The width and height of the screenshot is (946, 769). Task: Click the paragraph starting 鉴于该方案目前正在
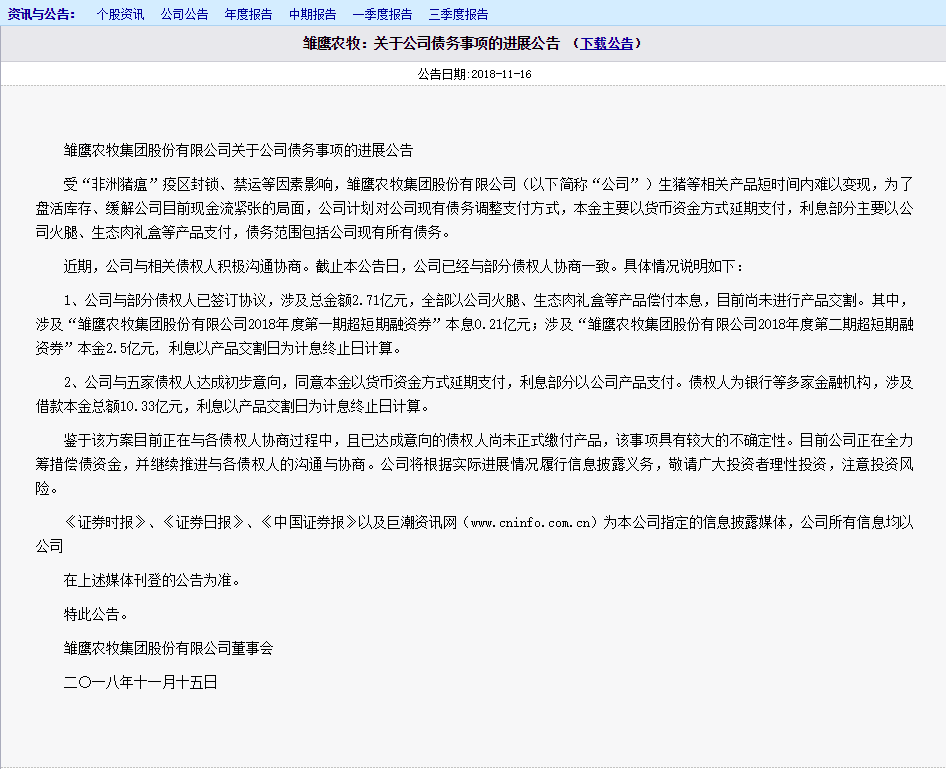(x=474, y=464)
